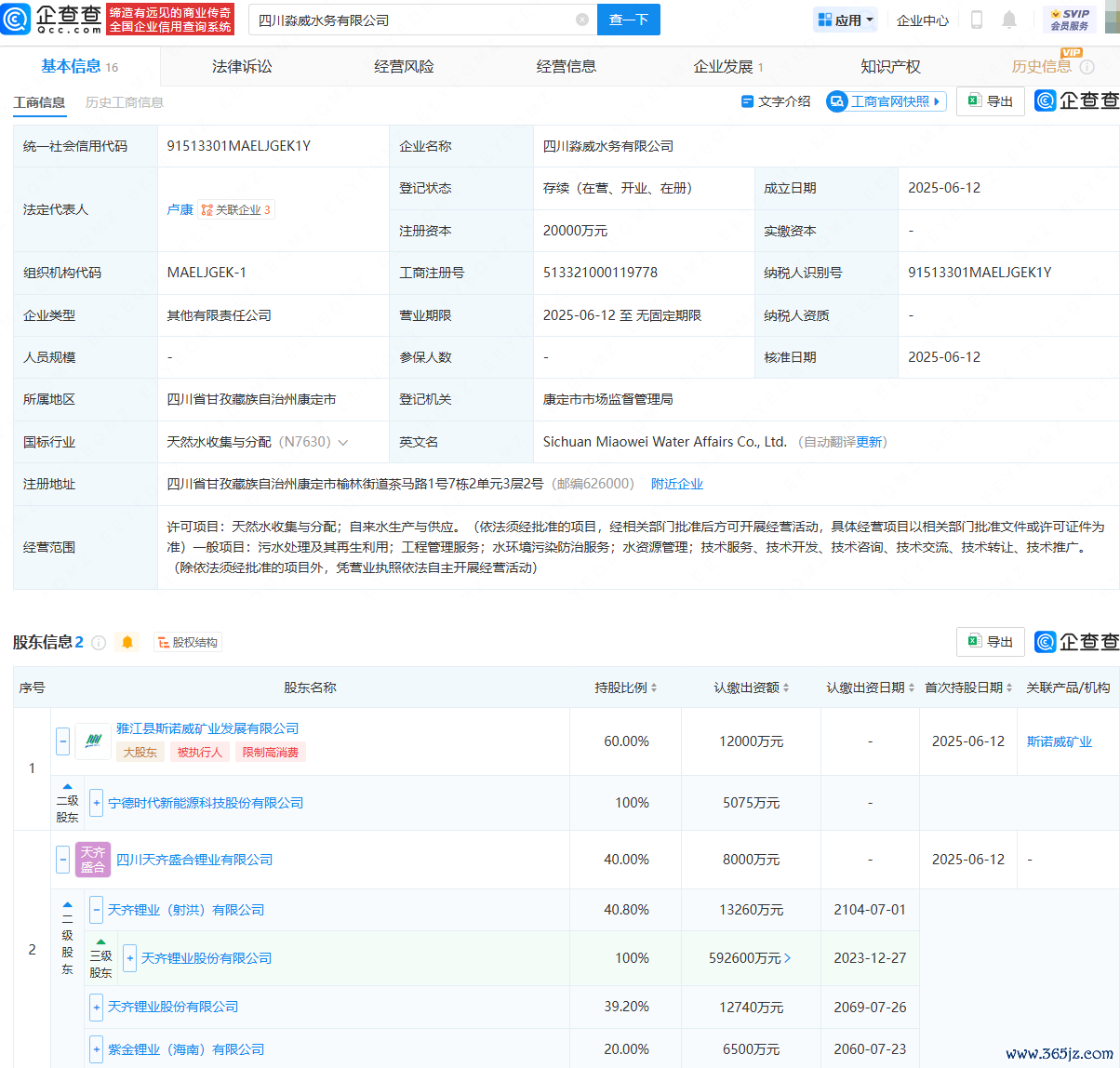Click the 限制高消费 tag
This screenshot has width=1120, height=1068.
click(271, 752)
